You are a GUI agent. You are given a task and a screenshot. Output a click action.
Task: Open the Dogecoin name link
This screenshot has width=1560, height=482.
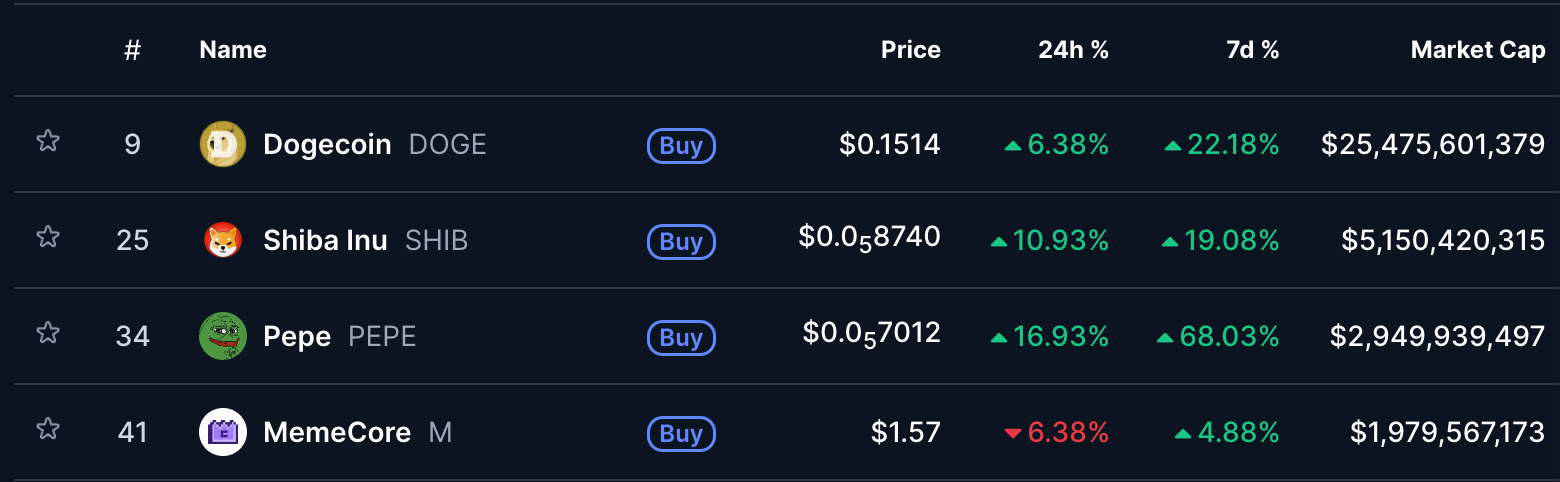pos(327,145)
